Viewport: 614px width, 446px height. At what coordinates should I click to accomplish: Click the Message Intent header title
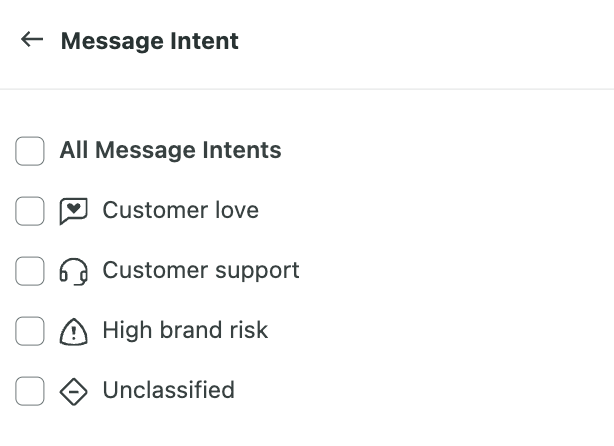[x=150, y=41]
